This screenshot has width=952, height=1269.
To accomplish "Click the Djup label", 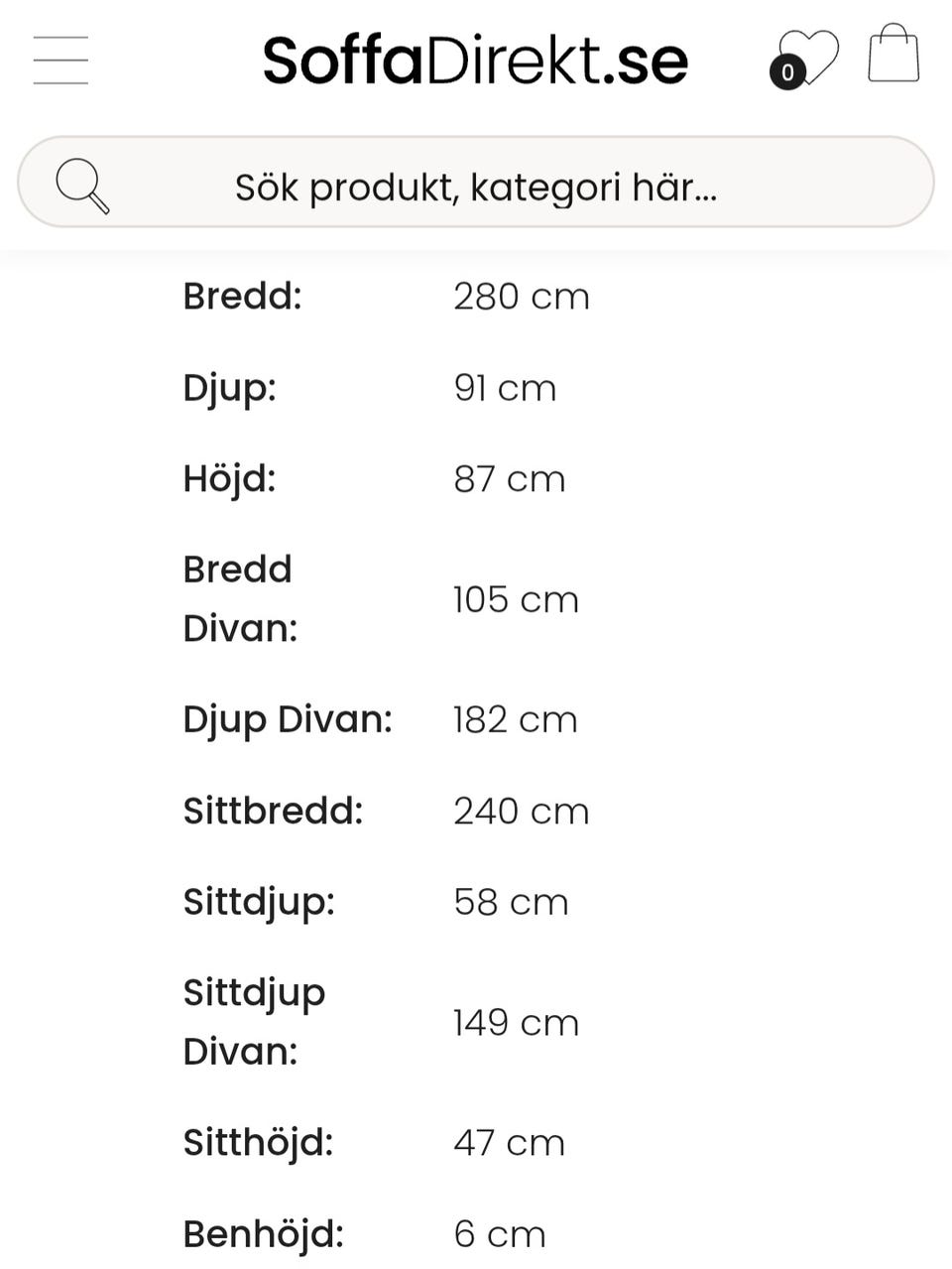I will (229, 388).
